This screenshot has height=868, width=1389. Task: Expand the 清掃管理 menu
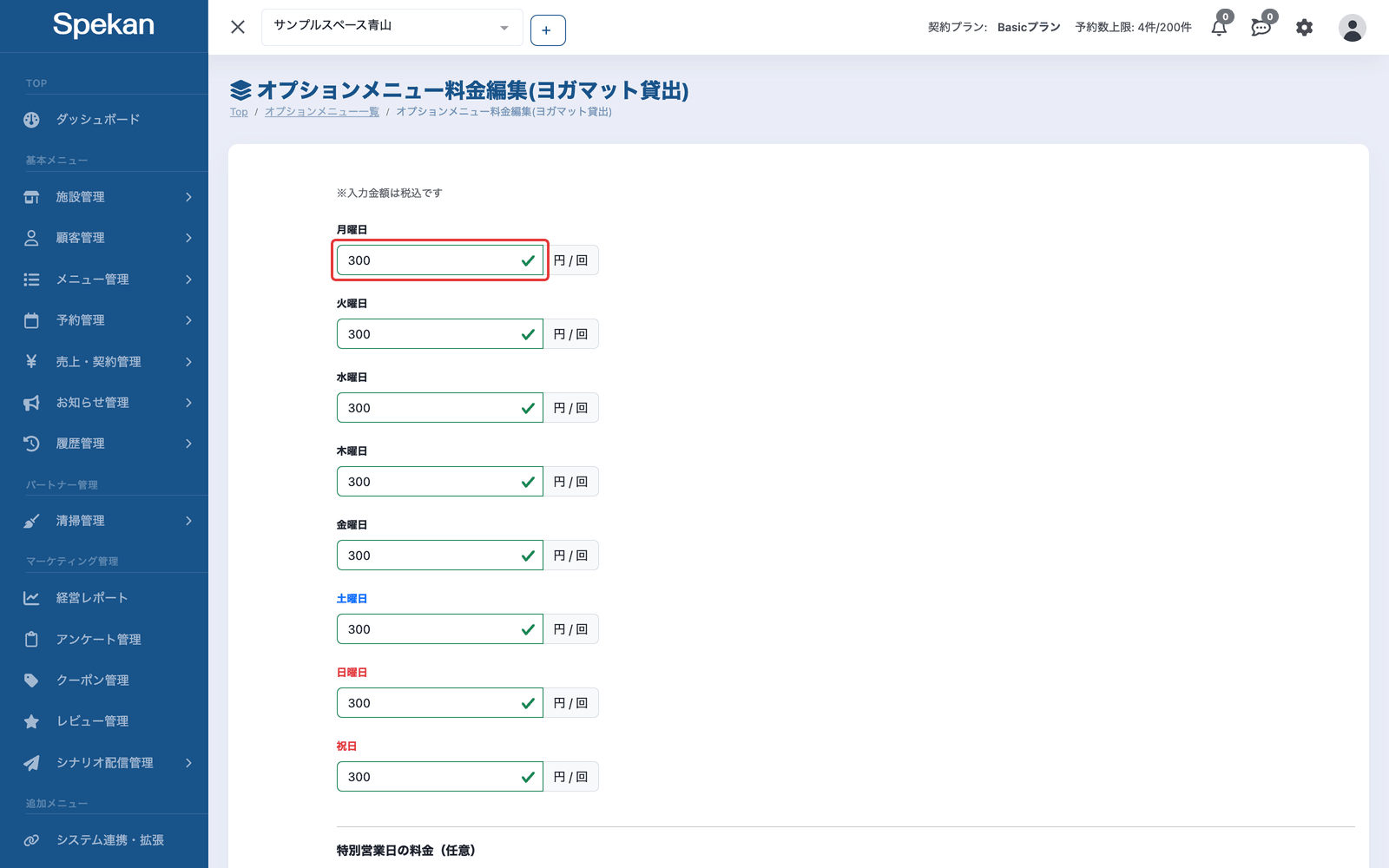point(104,521)
